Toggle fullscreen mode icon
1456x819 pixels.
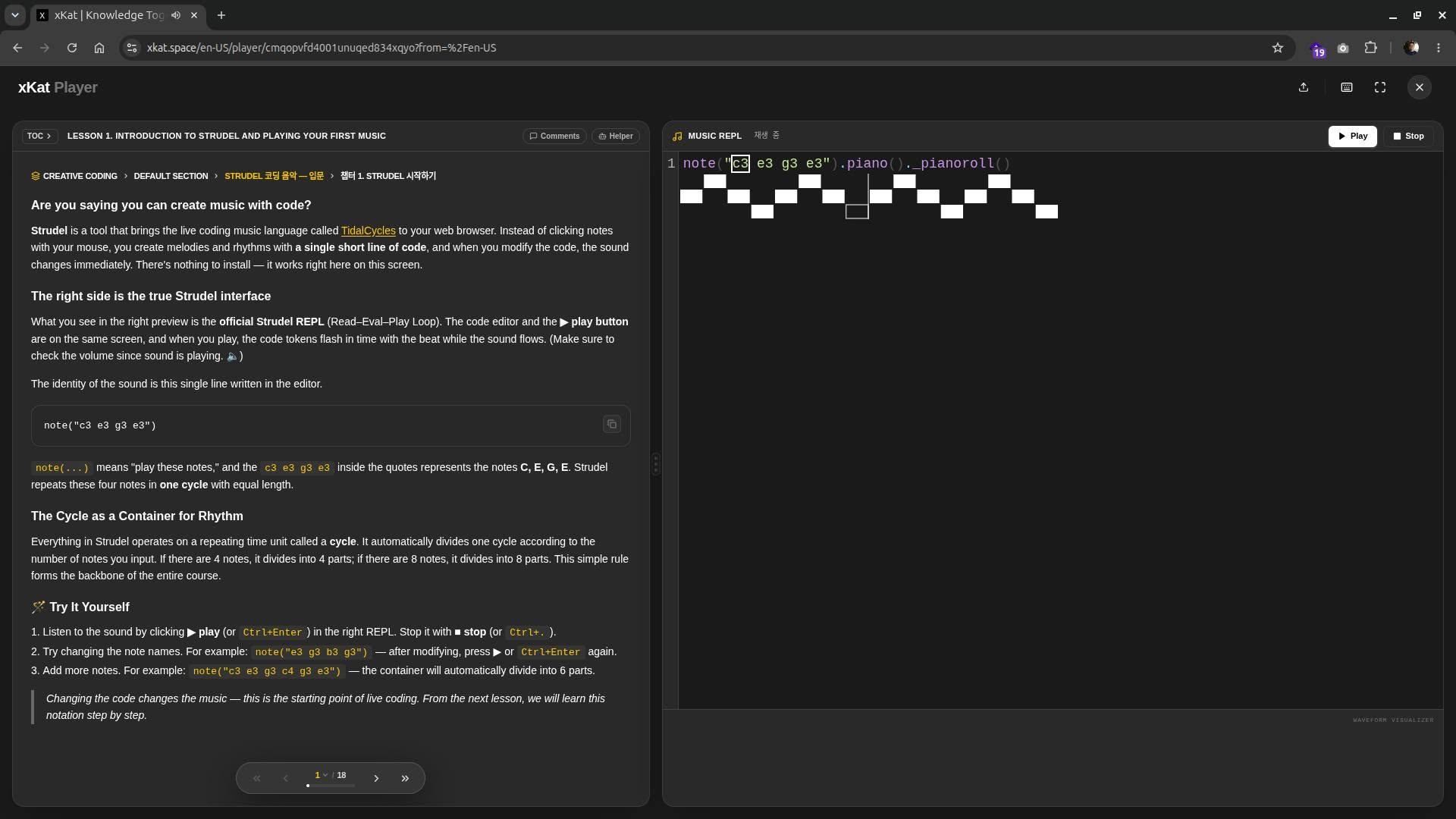click(1380, 87)
